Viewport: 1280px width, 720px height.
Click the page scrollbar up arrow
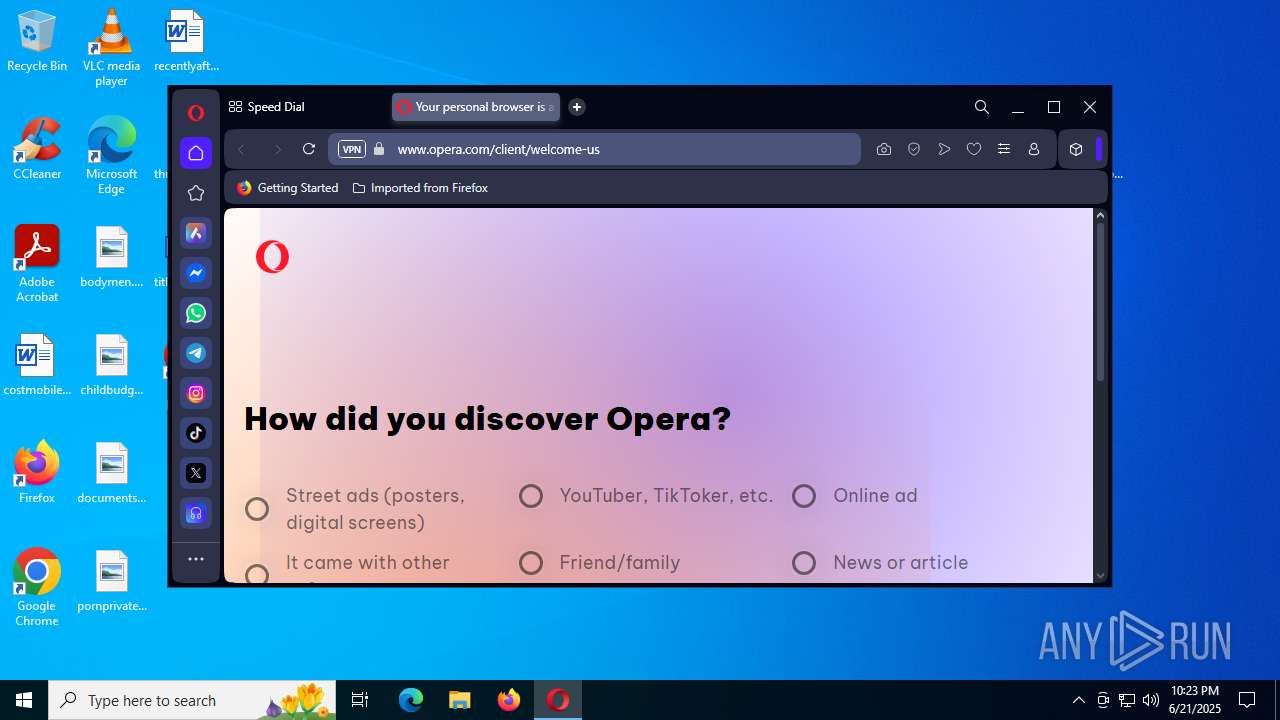pos(1100,215)
